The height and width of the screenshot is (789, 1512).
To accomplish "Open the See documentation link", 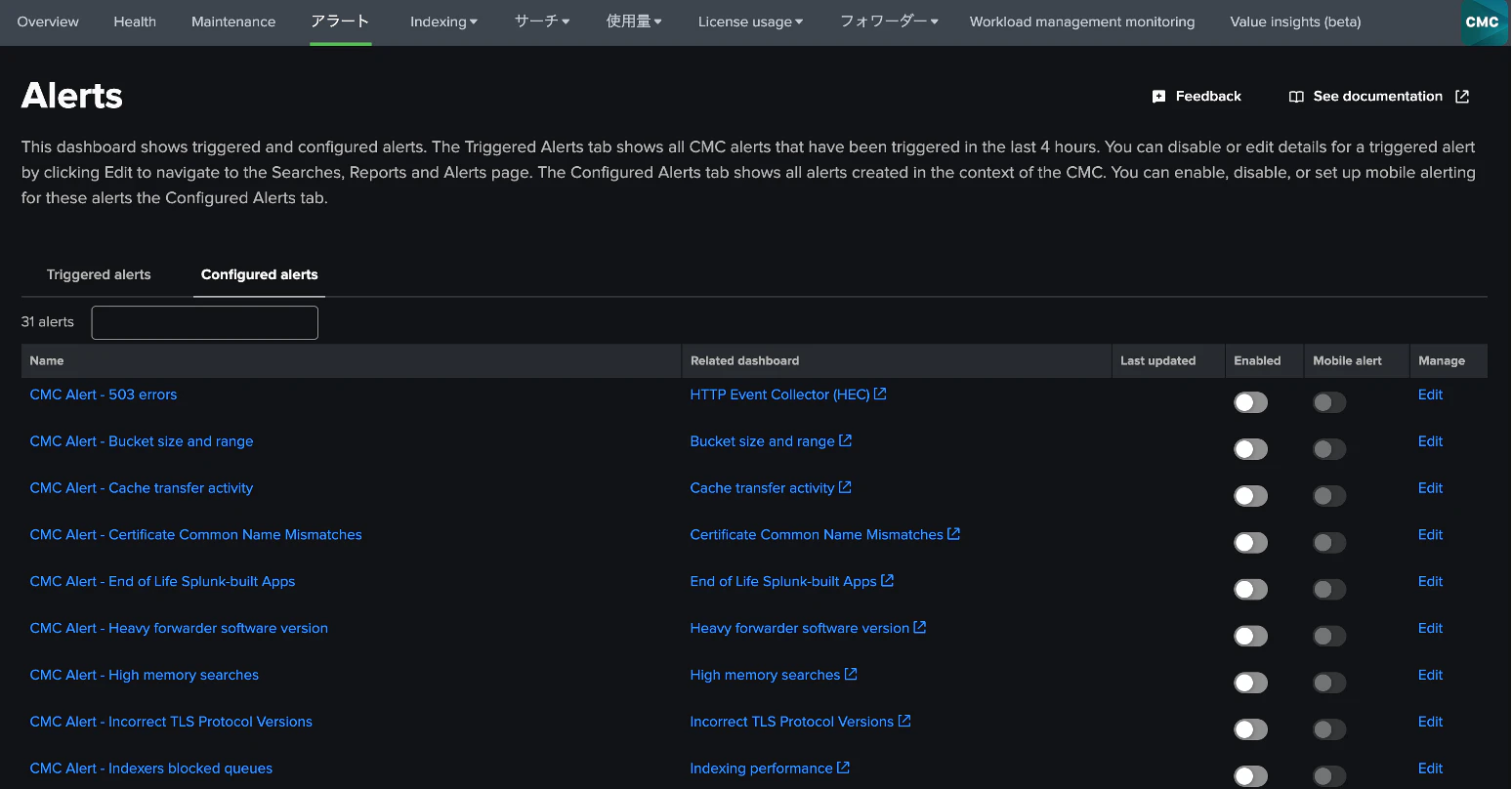I will [x=1379, y=96].
